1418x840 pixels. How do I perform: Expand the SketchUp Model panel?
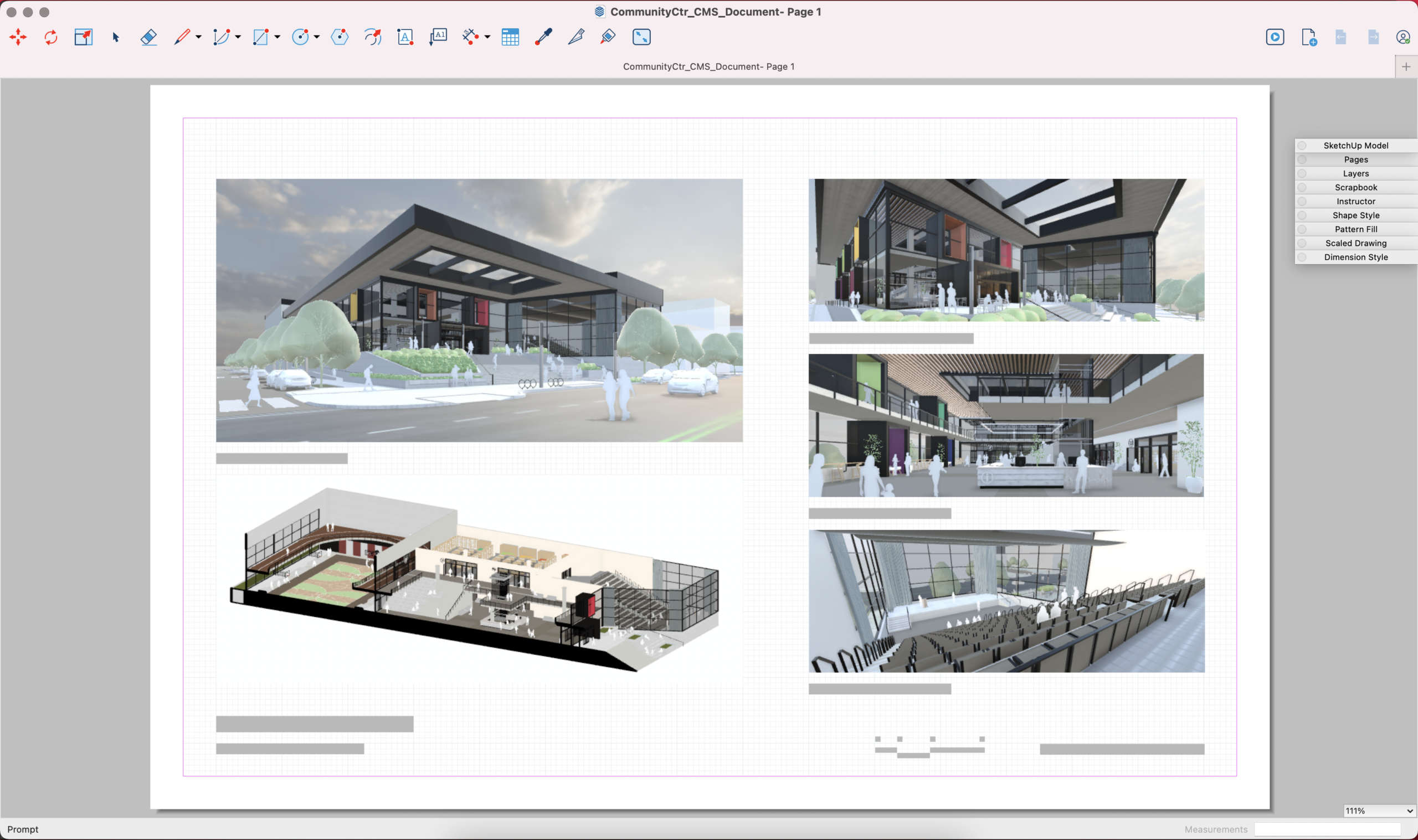click(1356, 146)
